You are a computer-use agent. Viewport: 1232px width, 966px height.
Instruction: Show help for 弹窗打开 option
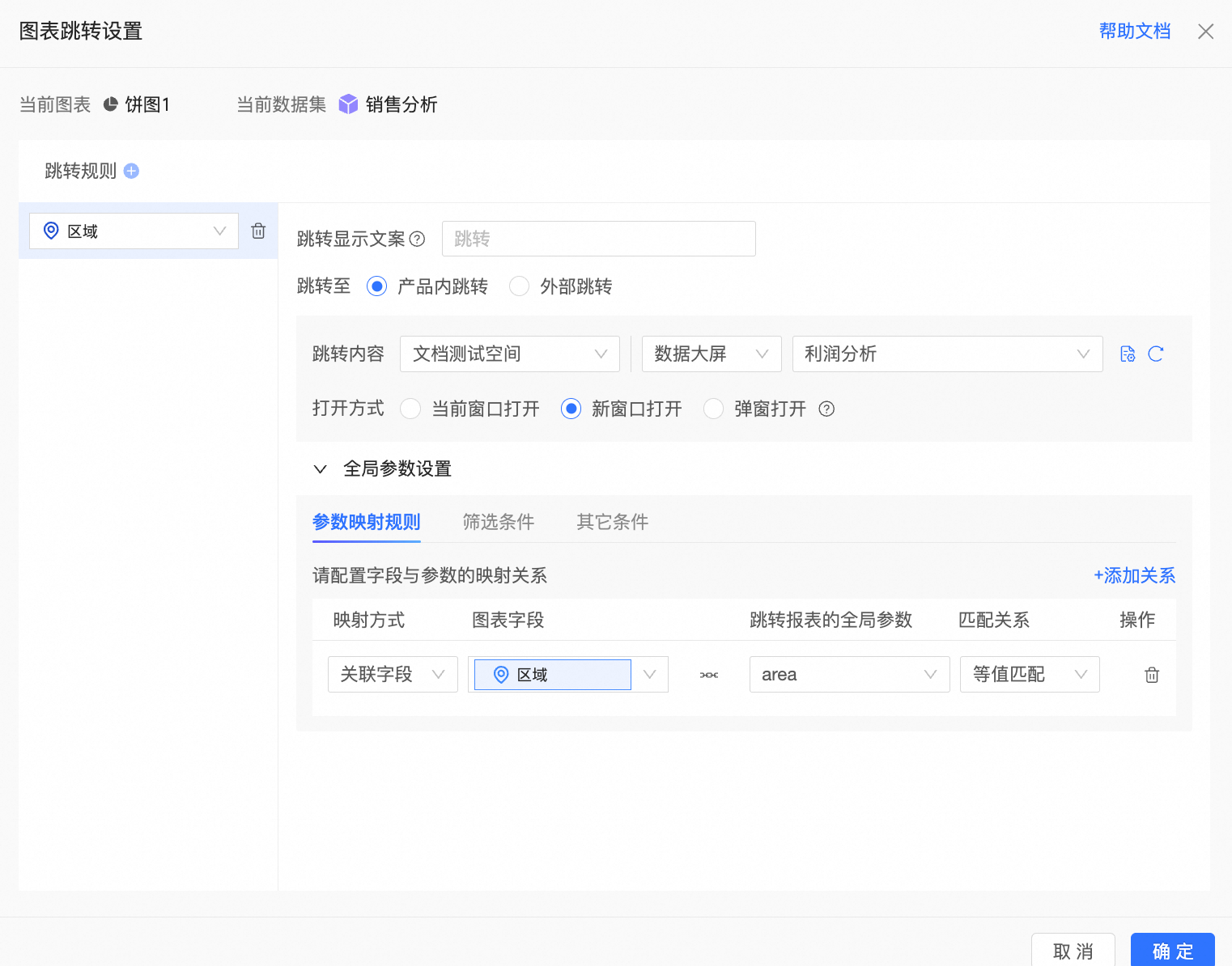click(x=826, y=409)
